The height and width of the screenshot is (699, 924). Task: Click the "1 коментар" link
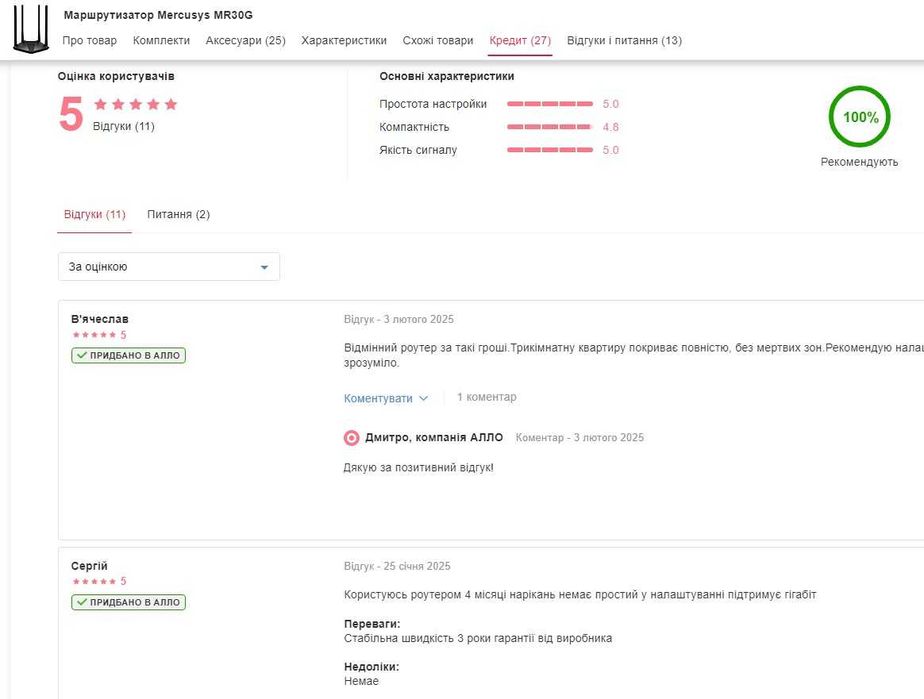tap(486, 397)
